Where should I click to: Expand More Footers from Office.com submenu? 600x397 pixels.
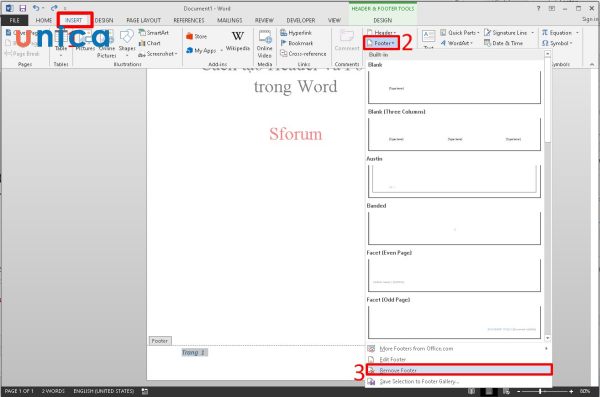[546, 349]
